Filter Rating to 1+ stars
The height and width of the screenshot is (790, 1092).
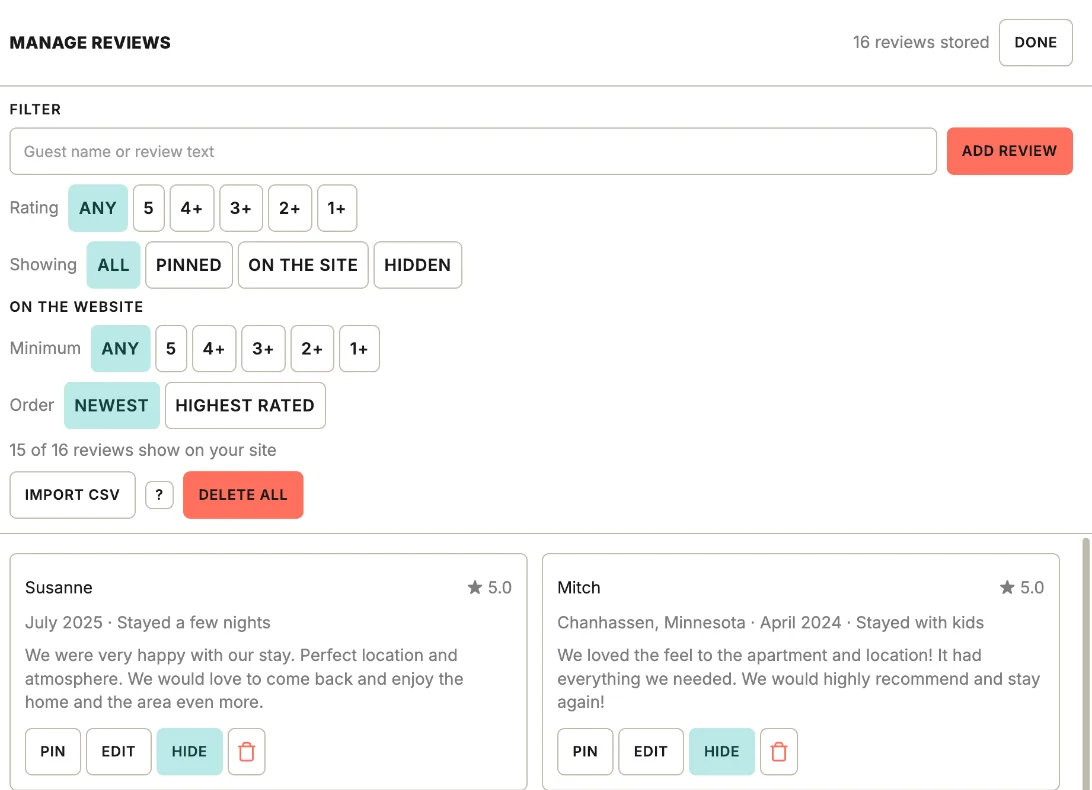tap(337, 208)
